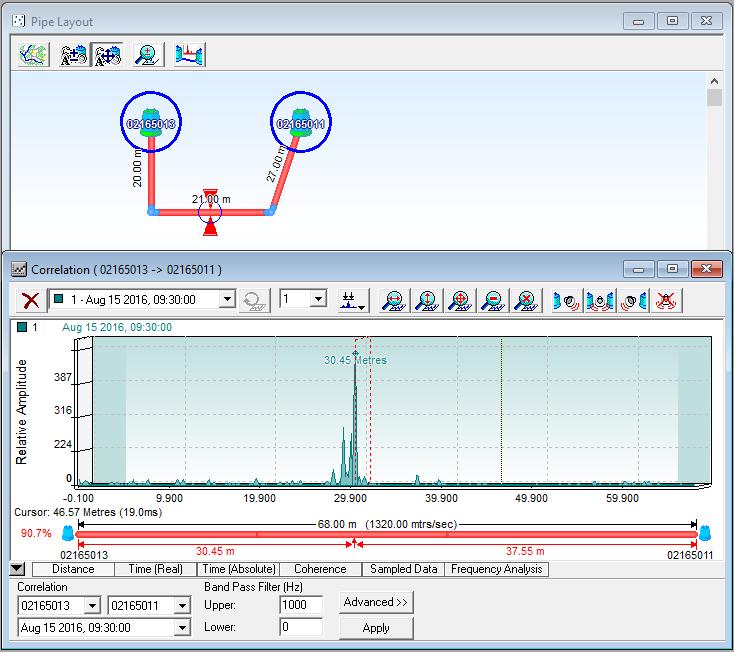
Task: Click the stop audio crossed-out icon
Action: [x=666, y=300]
